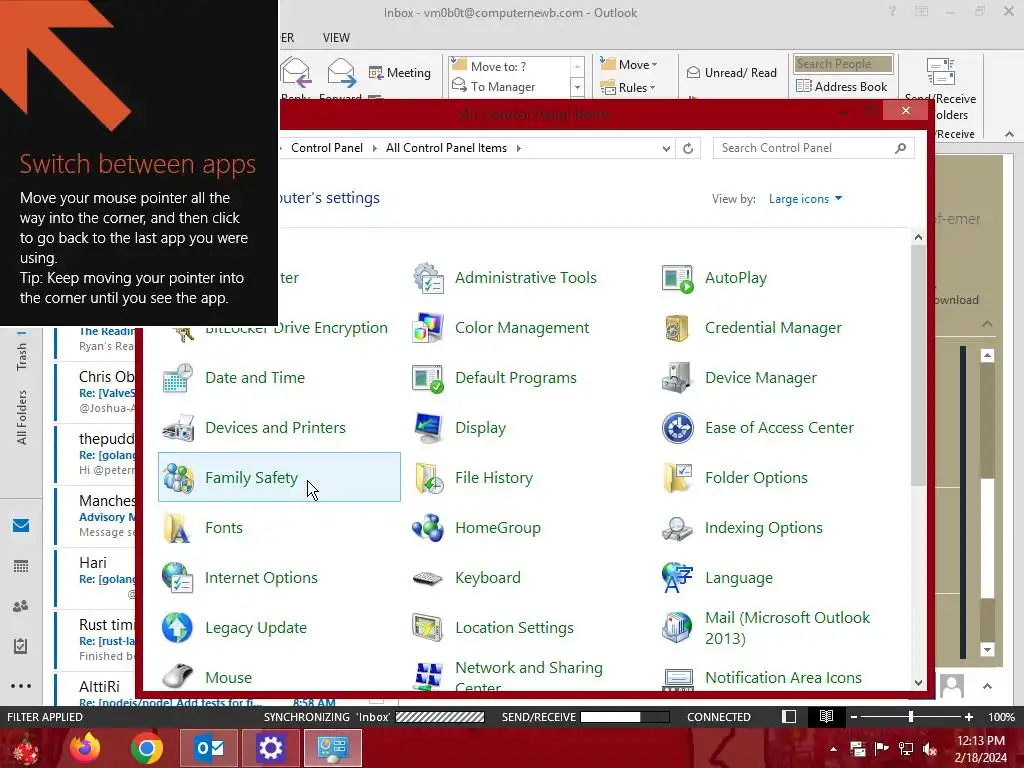Open the Keyboard icon
The width and height of the screenshot is (1024, 768).
428,578
